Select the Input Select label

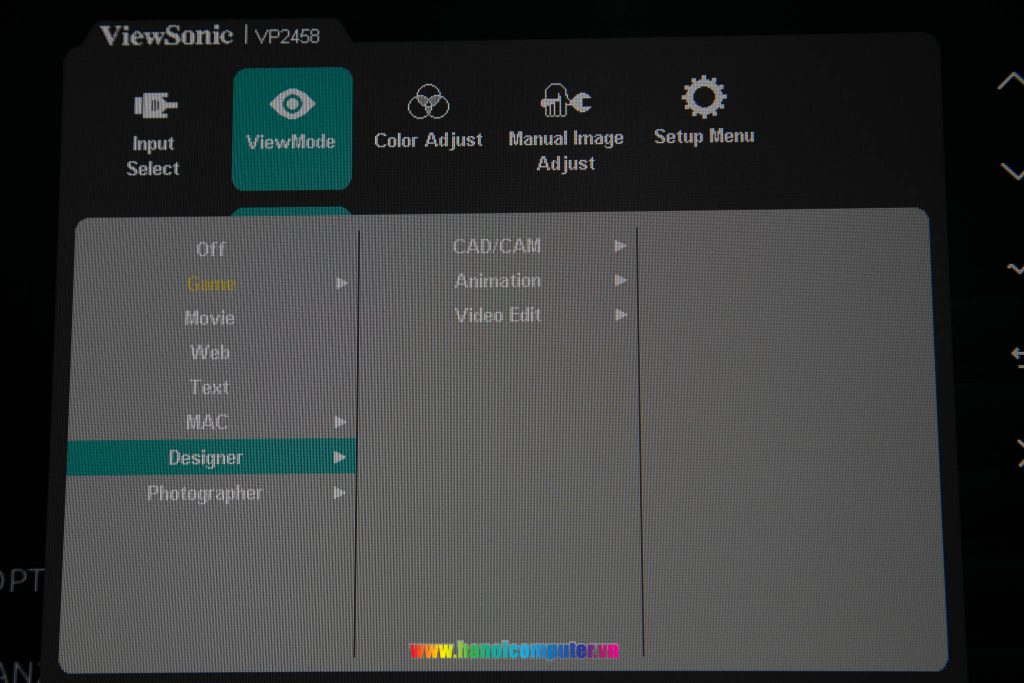tap(153, 156)
